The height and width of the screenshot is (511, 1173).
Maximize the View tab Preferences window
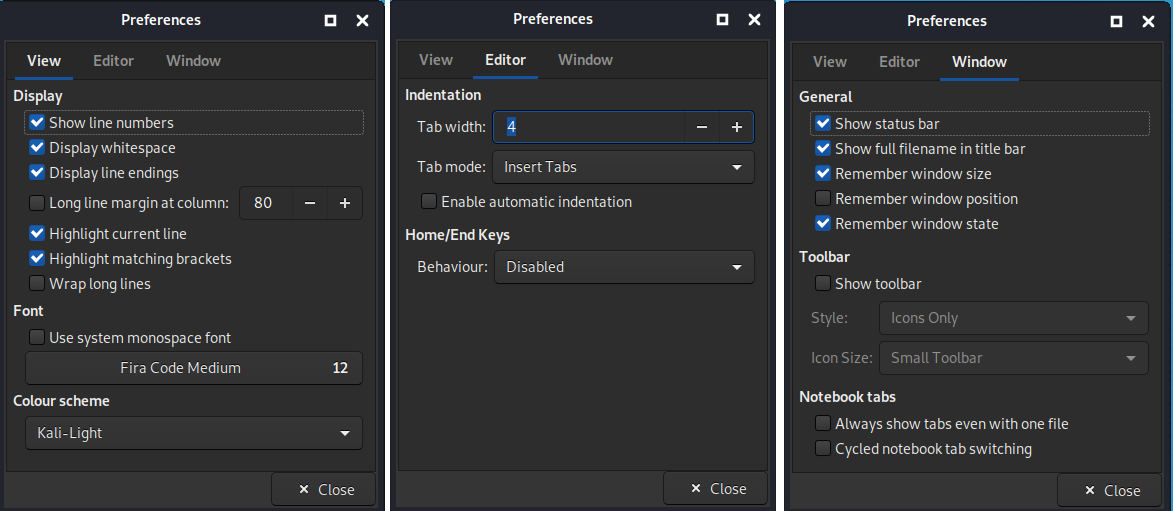pyautogui.click(x=331, y=20)
